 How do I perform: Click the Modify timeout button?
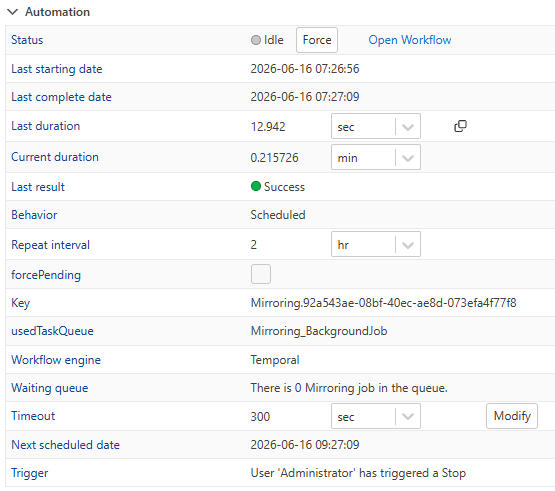[x=512, y=416]
